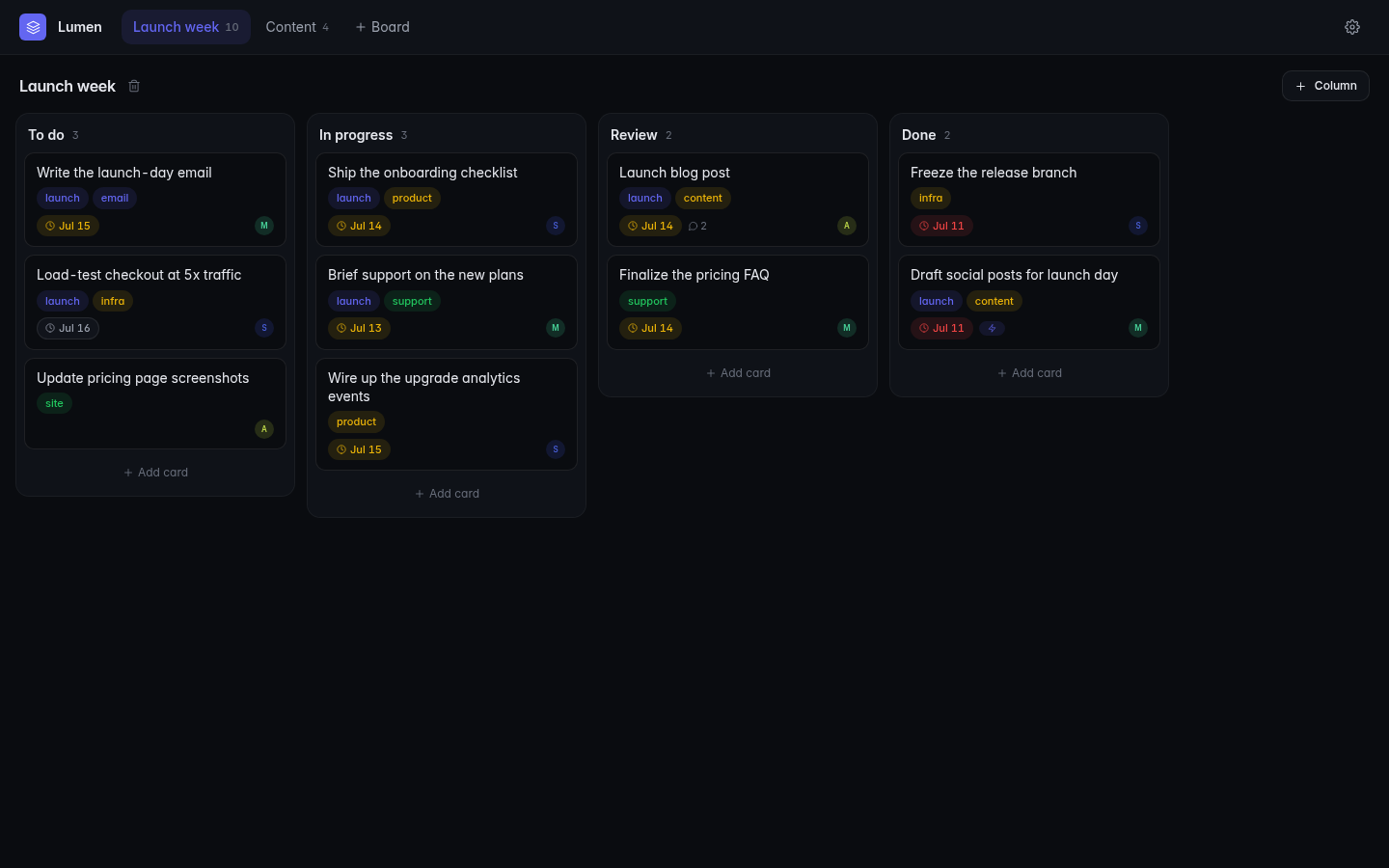Click Jul 16 due date on Load-test card
The image size is (1389, 868).
click(68, 328)
